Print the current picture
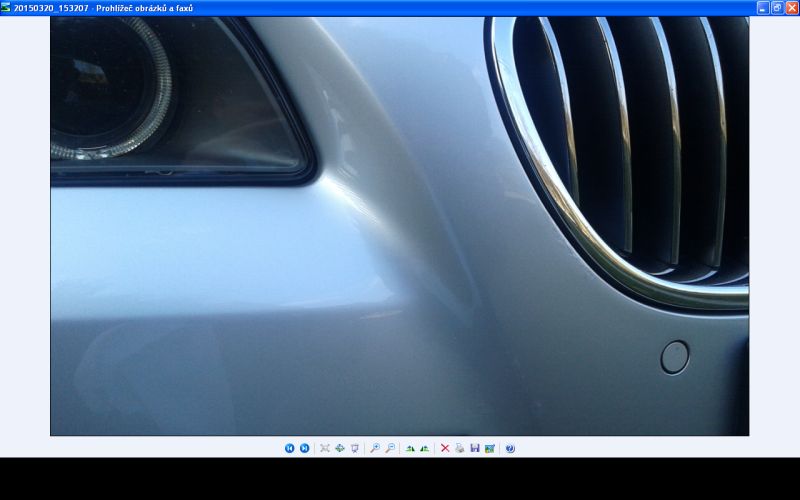The image size is (800, 500). point(460,448)
